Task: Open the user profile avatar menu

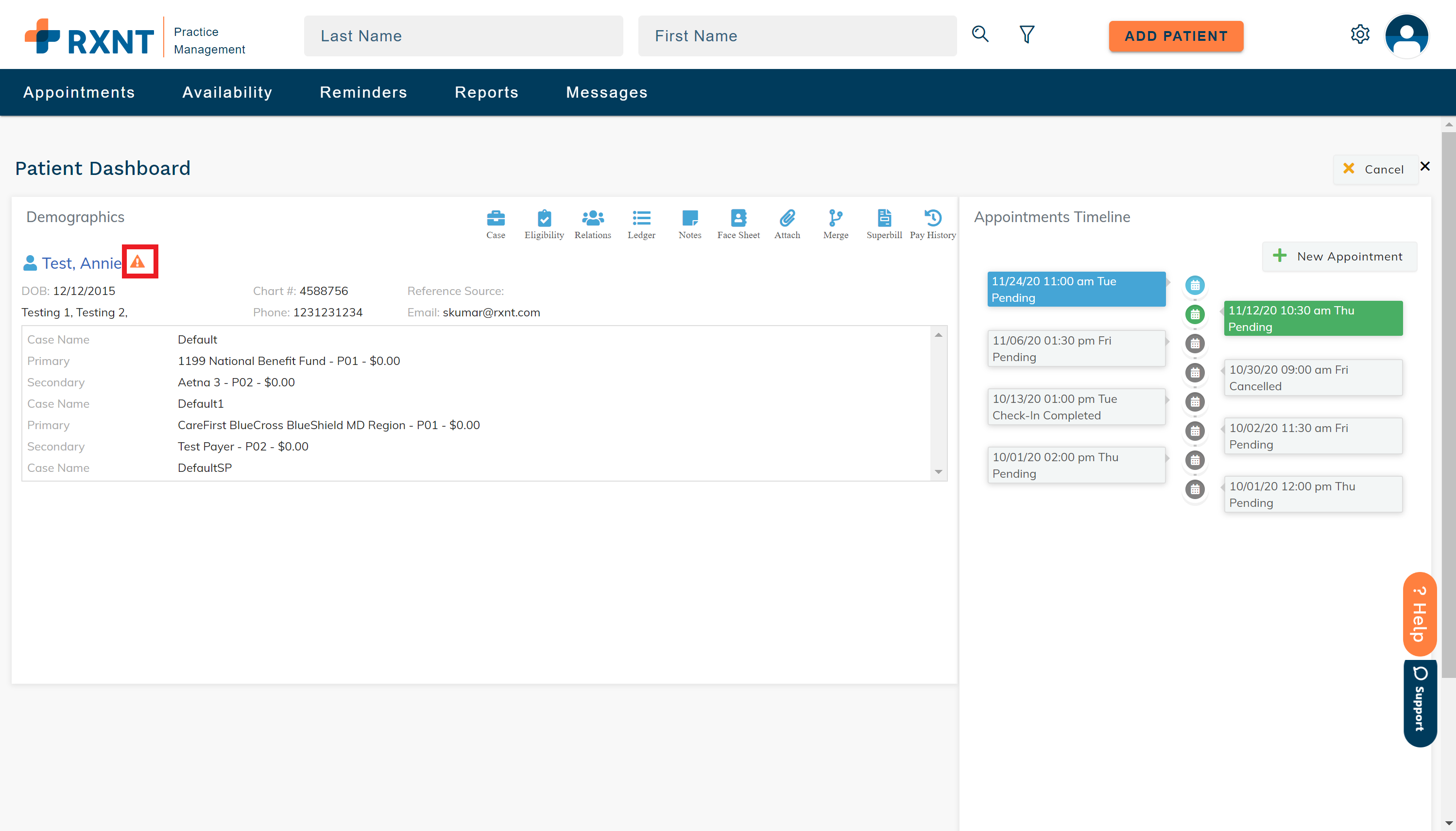Action: pos(1406,36)
